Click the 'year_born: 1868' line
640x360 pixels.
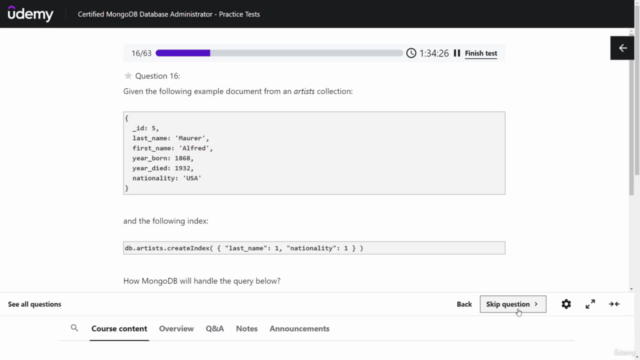(163, 158)
